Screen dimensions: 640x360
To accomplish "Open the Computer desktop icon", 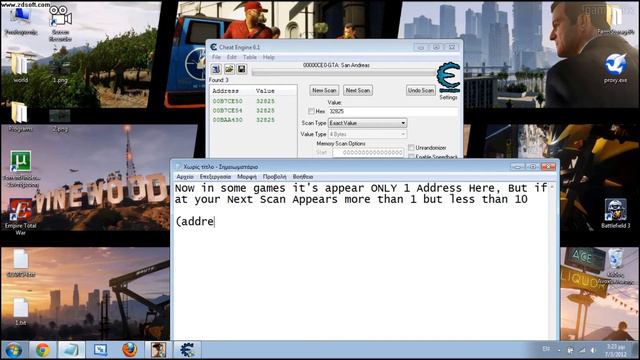I will tap(21, 20).
